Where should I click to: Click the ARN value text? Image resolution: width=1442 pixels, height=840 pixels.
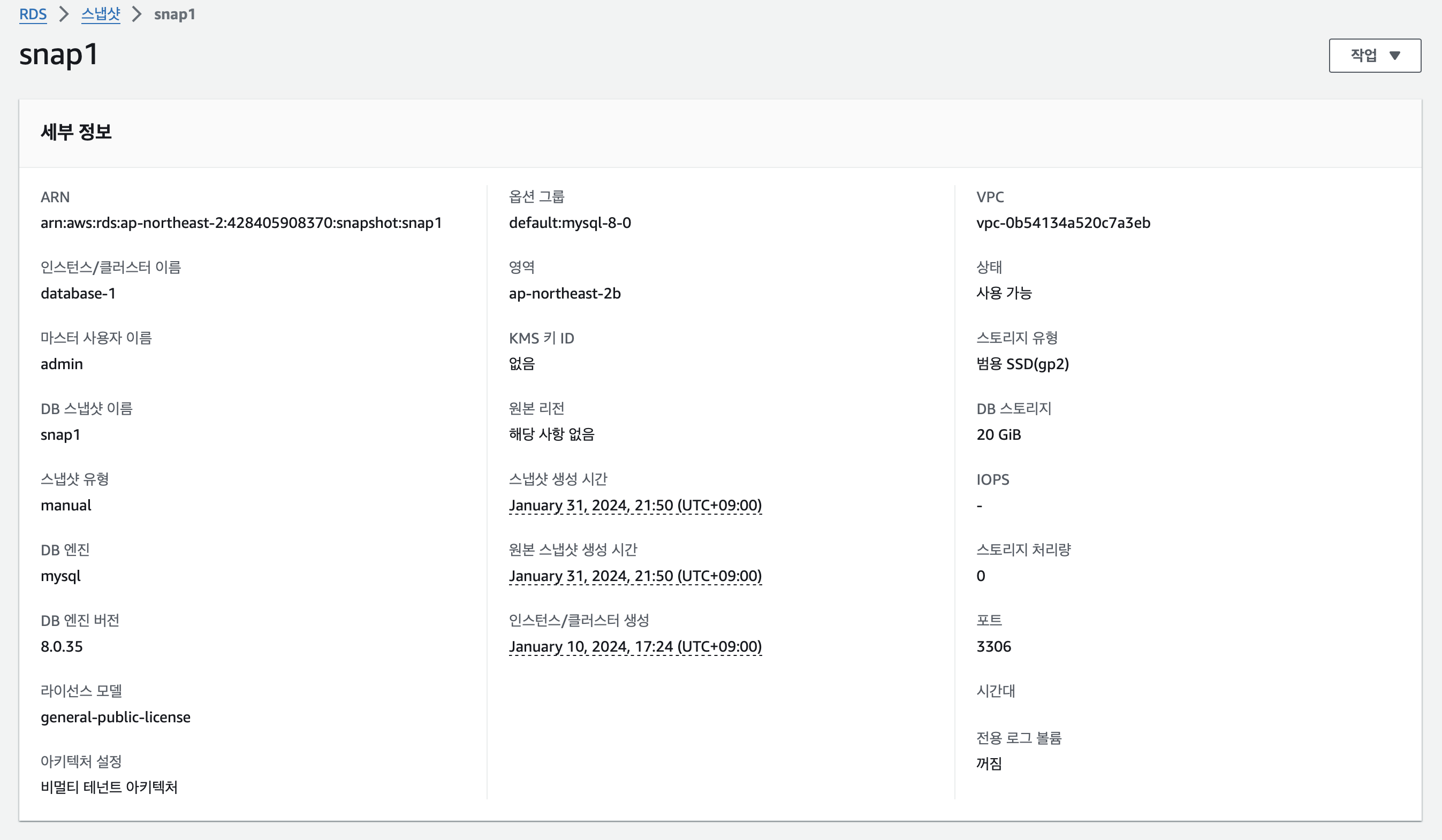241,223
